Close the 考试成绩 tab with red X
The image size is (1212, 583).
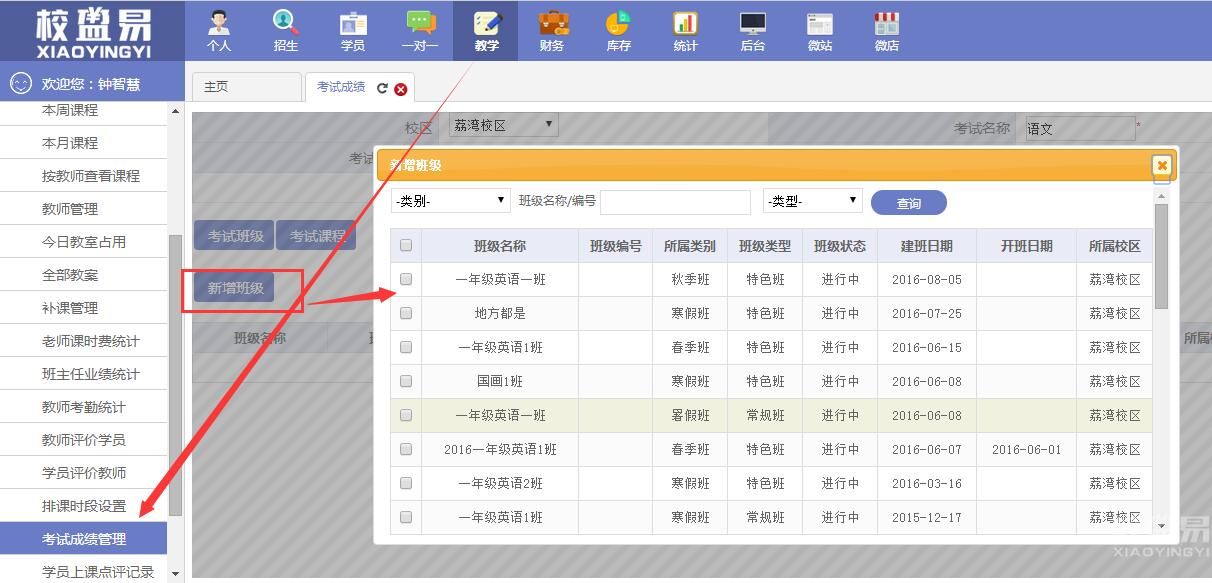[401, 89]
